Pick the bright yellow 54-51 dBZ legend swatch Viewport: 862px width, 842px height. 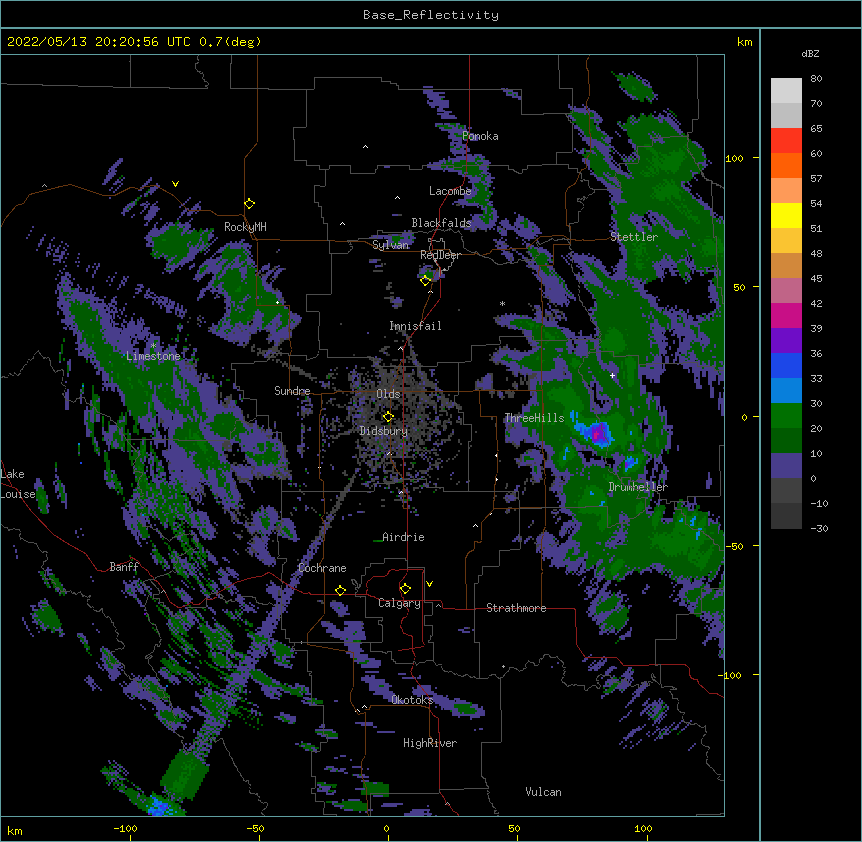pos(786,216)
